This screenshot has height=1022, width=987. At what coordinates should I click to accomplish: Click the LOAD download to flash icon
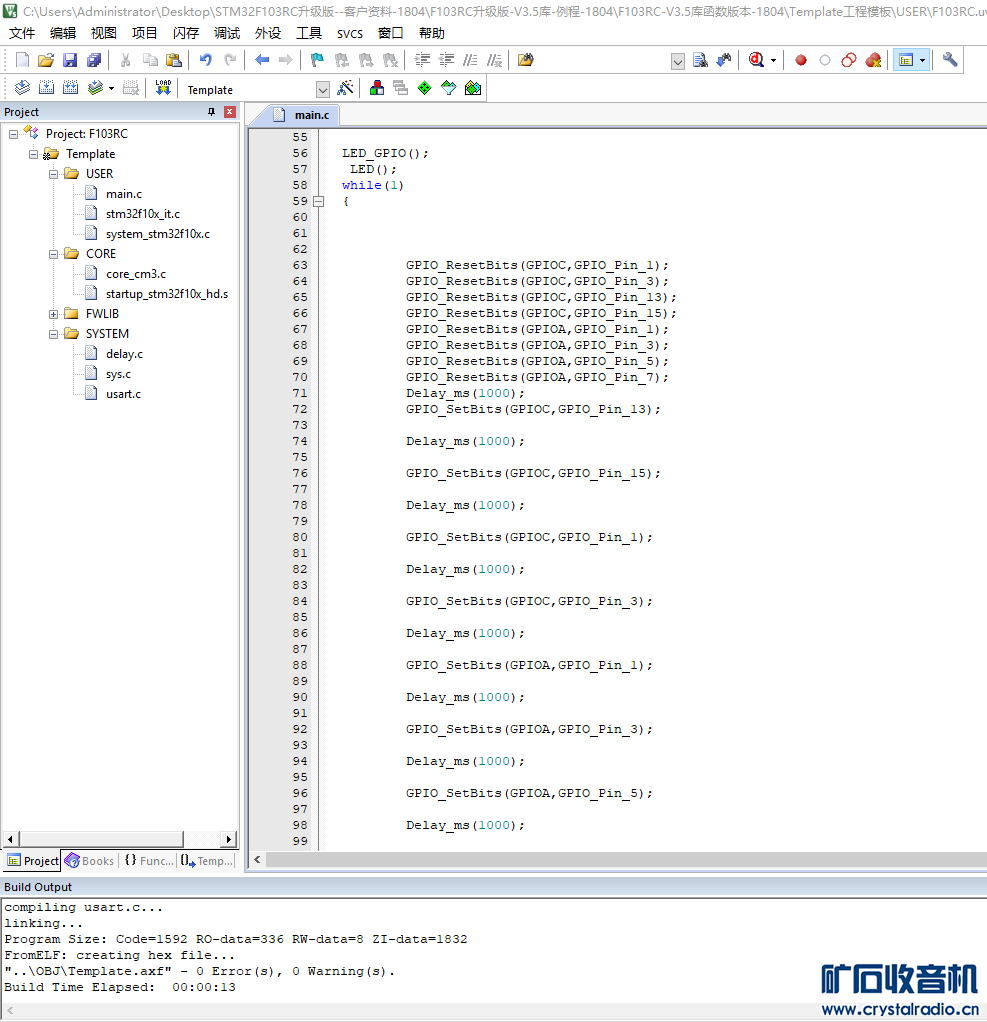(x=163, y=88)
